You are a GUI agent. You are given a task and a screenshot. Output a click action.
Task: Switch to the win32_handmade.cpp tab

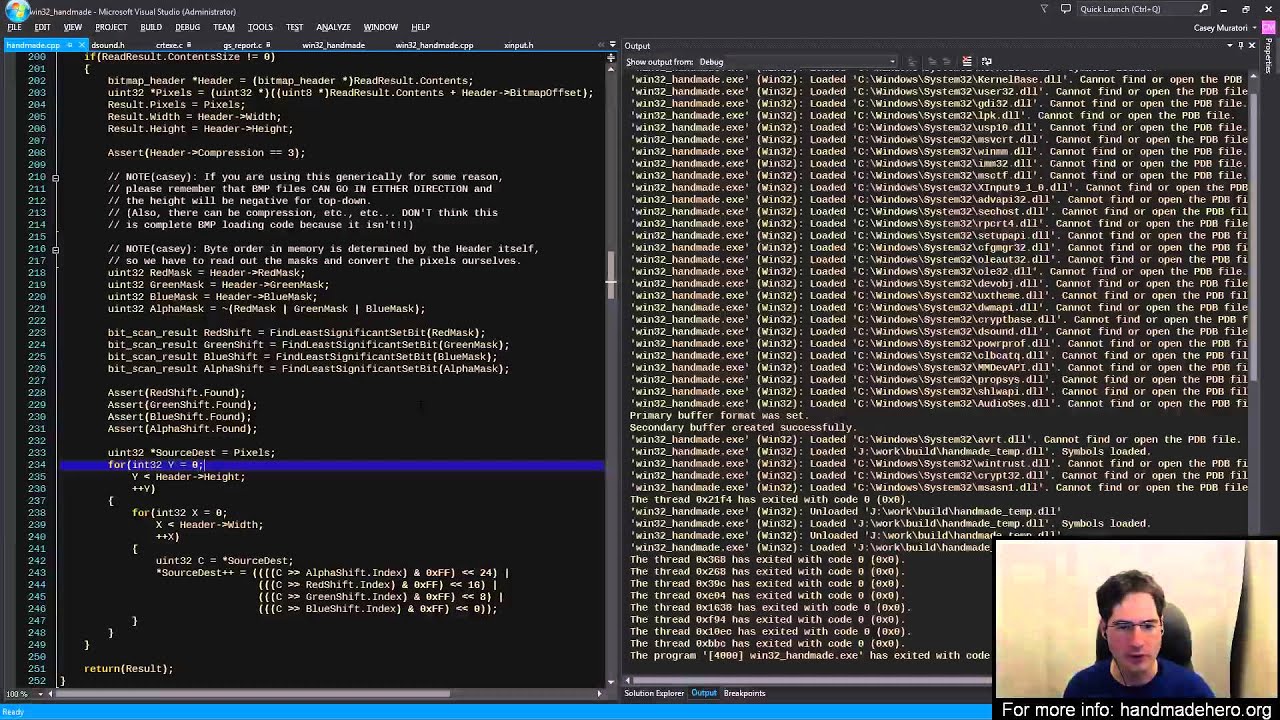[434, 45]
